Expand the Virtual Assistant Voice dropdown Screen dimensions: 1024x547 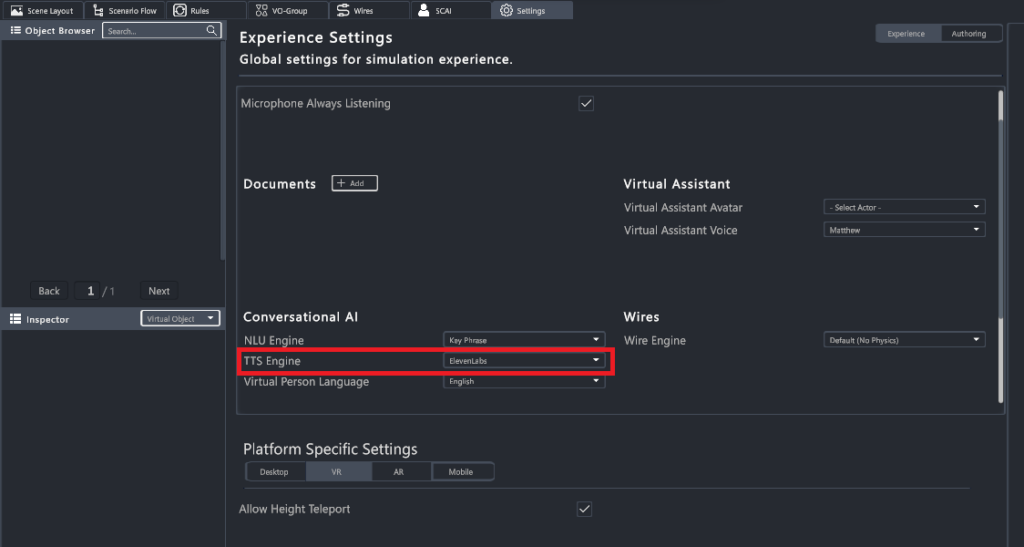[x=904, y=230]
